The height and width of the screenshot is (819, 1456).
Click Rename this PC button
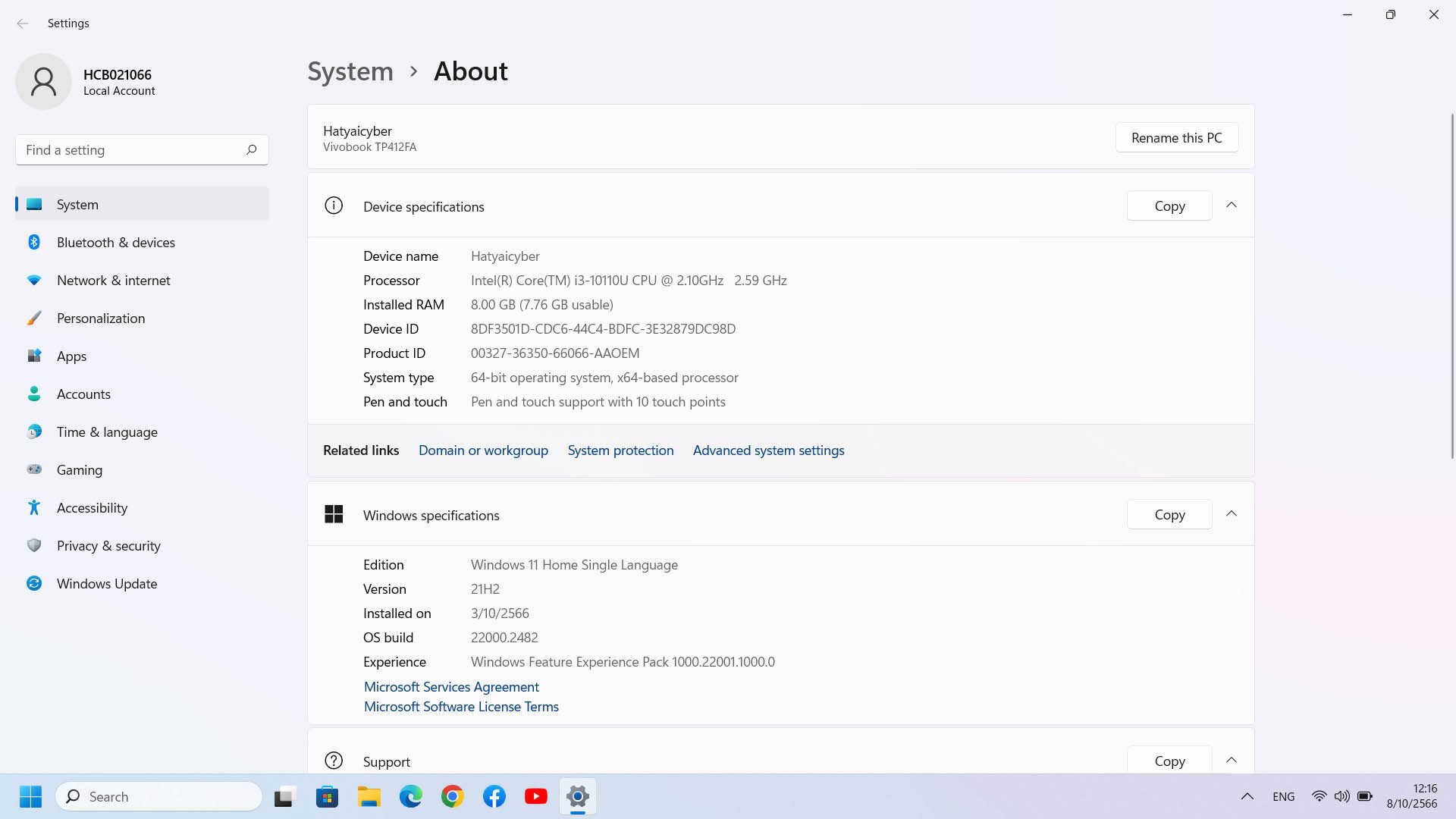point(1177,138)
